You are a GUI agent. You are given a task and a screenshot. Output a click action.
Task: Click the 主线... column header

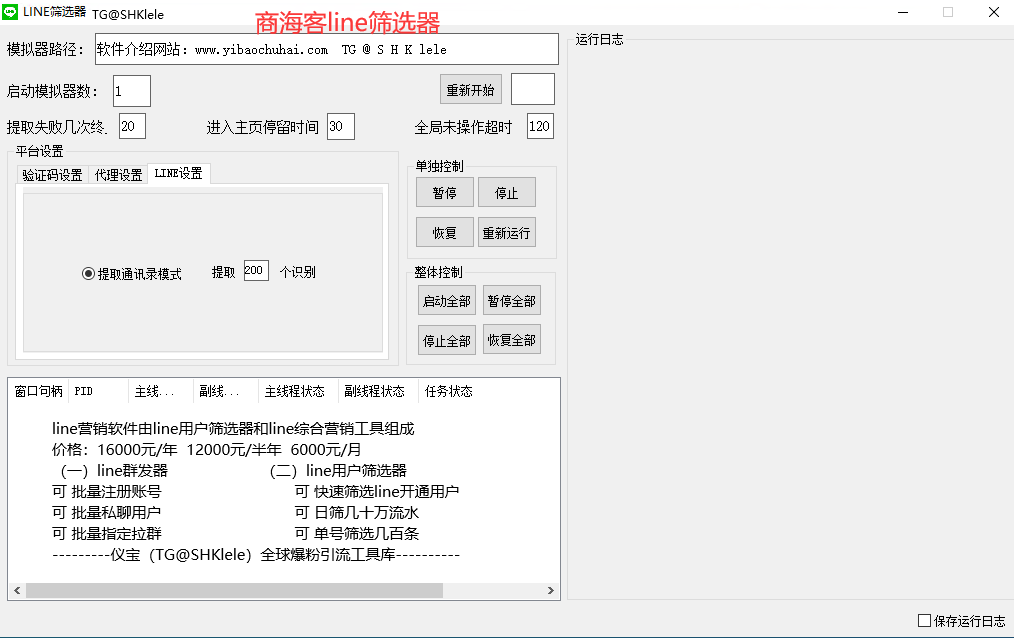(x=161, y=391)
